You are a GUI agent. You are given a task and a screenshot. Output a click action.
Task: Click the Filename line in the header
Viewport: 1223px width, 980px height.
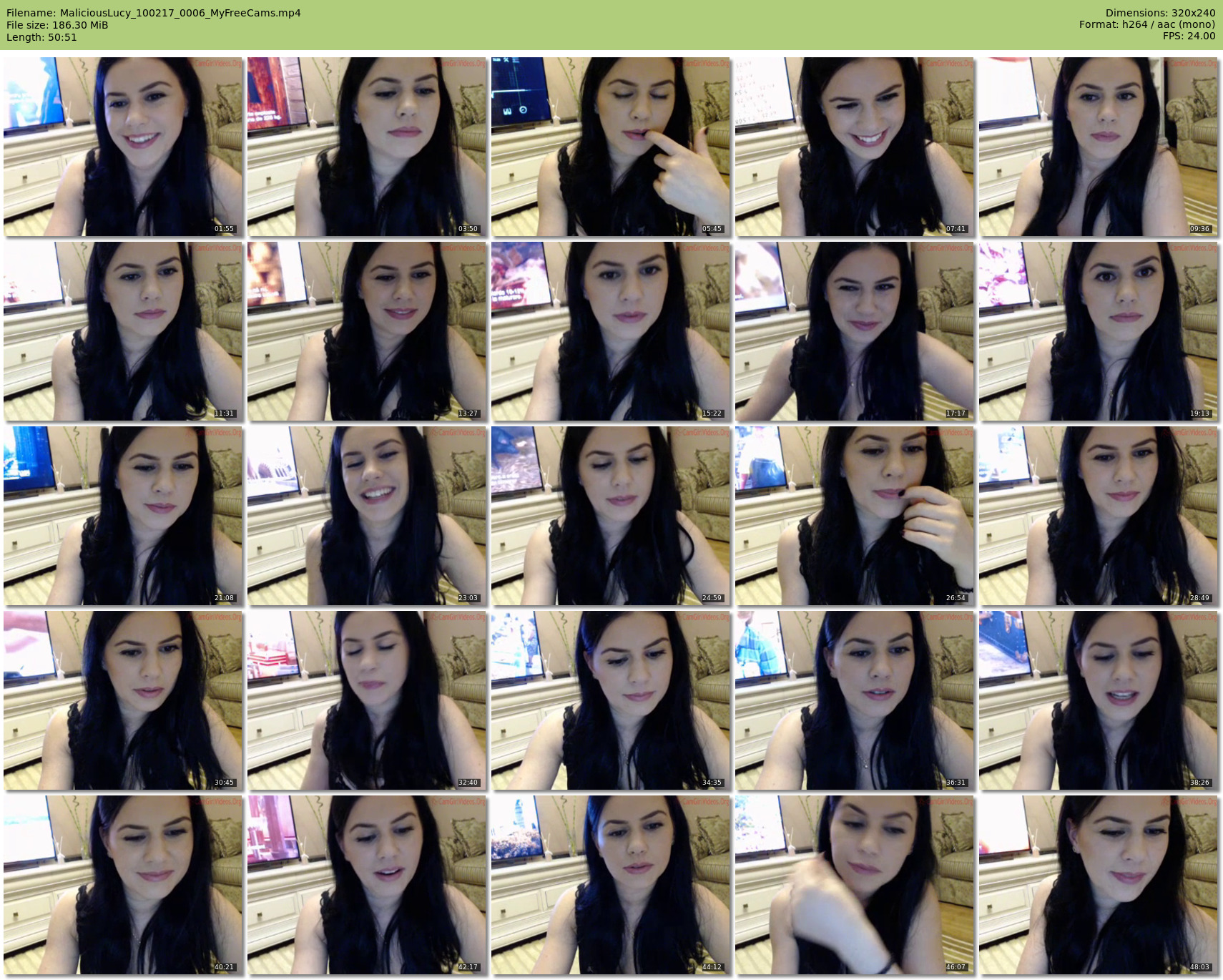[x=154, y=13]
